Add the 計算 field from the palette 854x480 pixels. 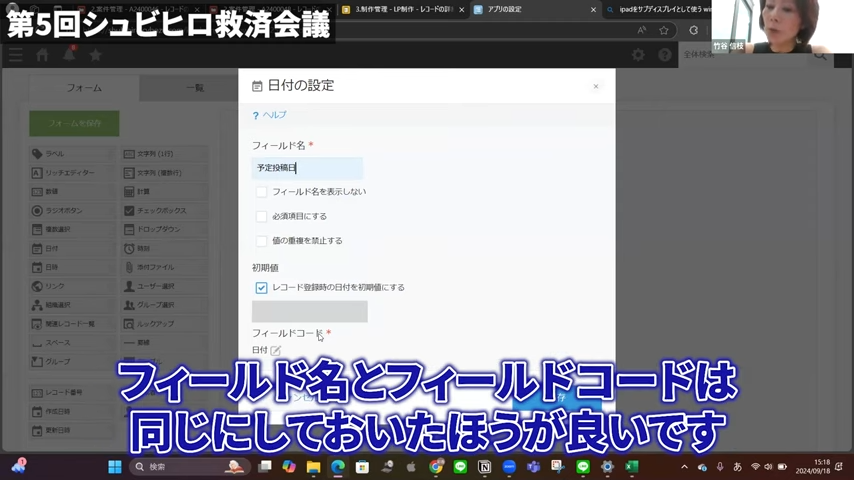164,192
